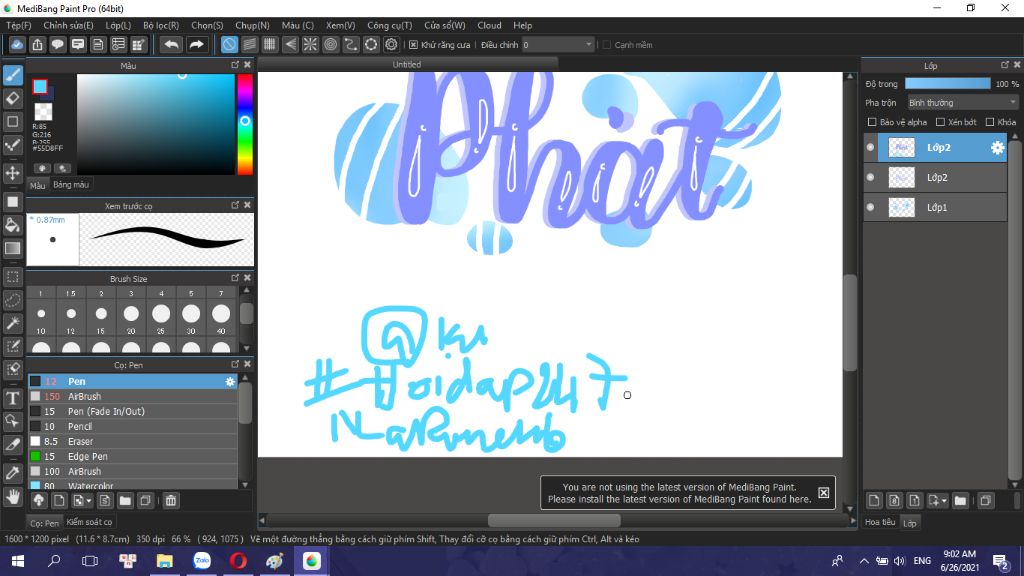1024x576 pixels.
Task: Undock the Cọ: Pen panel
Action: pyautogui.click(x=235, y=364)
